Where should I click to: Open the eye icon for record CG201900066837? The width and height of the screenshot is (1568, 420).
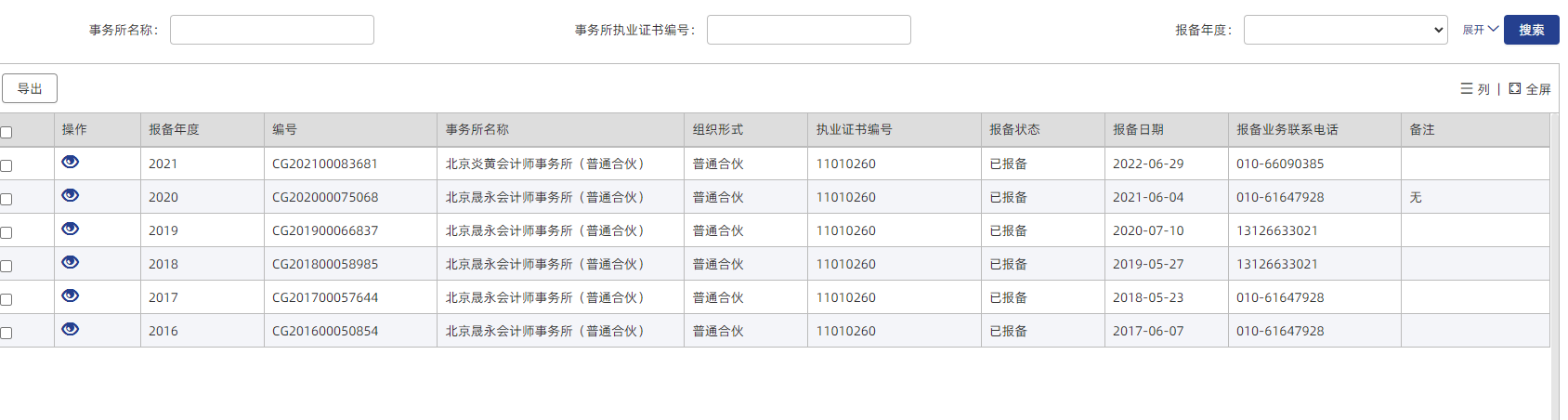pyautogui.click(x=71, y=230)
